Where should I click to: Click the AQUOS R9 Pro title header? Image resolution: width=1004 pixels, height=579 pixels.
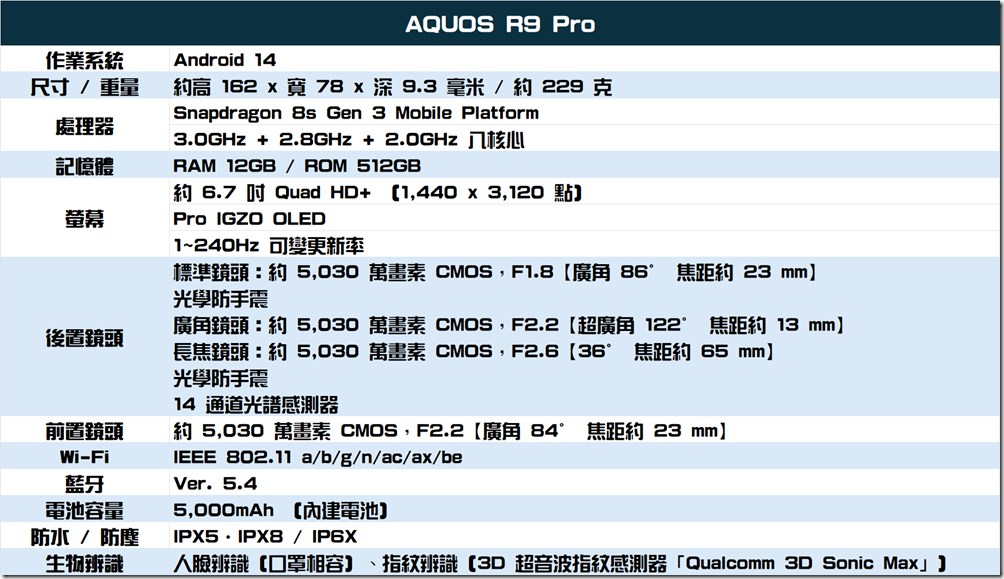coord(500,25)
